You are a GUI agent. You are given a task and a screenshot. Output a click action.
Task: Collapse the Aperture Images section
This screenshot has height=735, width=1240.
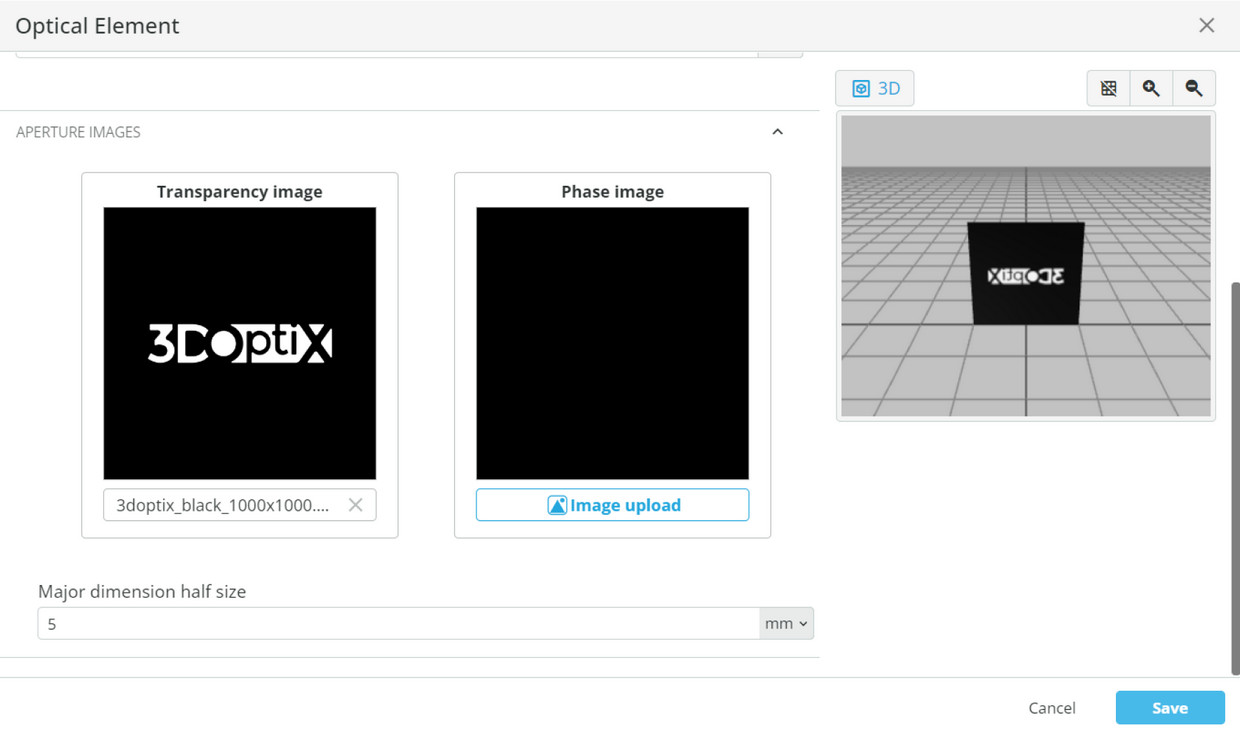click(x=777, y=132)
